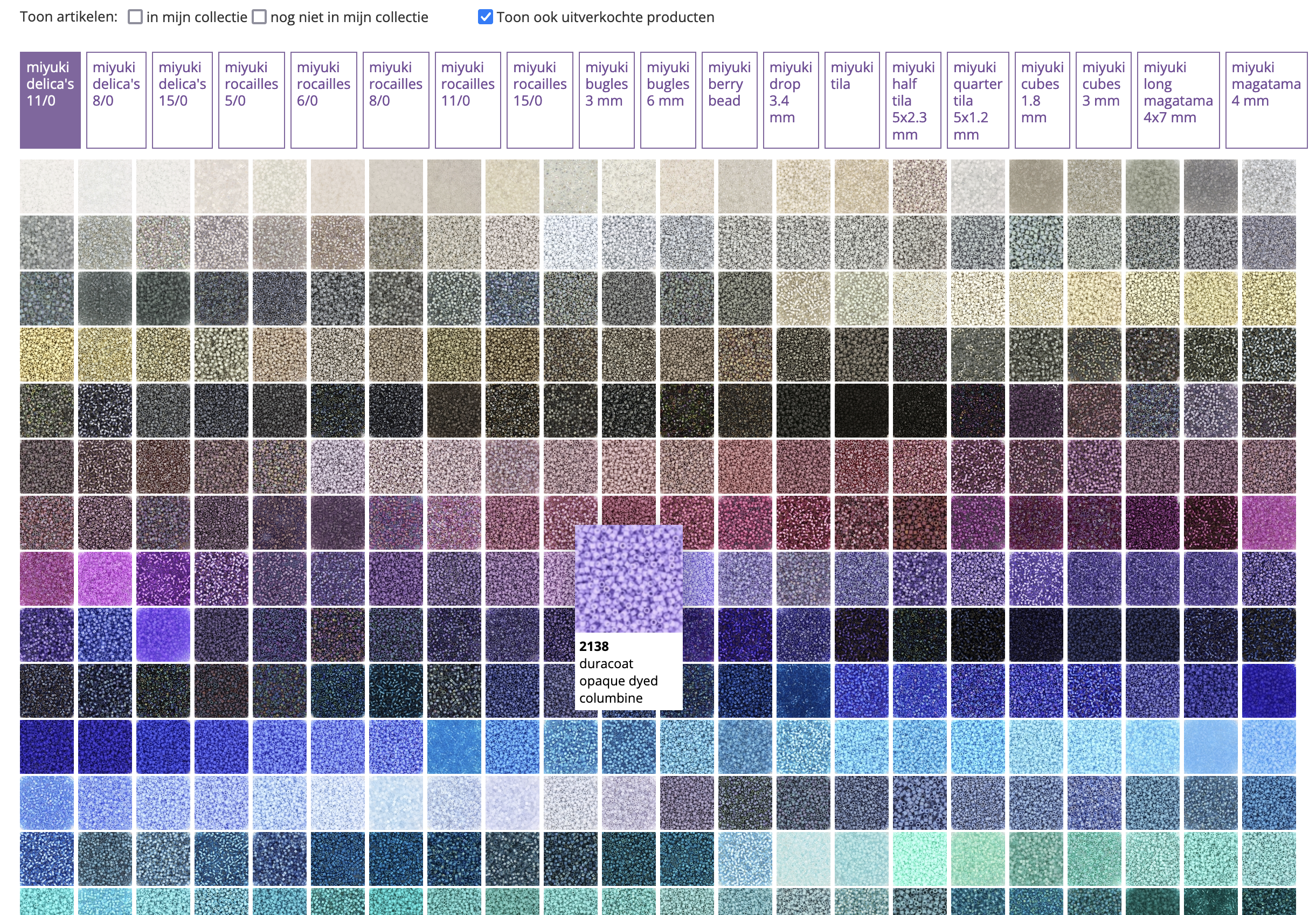Select the miyuki magatama 4 mm tab
1316x915 pixels.
click(x=1267, y=100)
